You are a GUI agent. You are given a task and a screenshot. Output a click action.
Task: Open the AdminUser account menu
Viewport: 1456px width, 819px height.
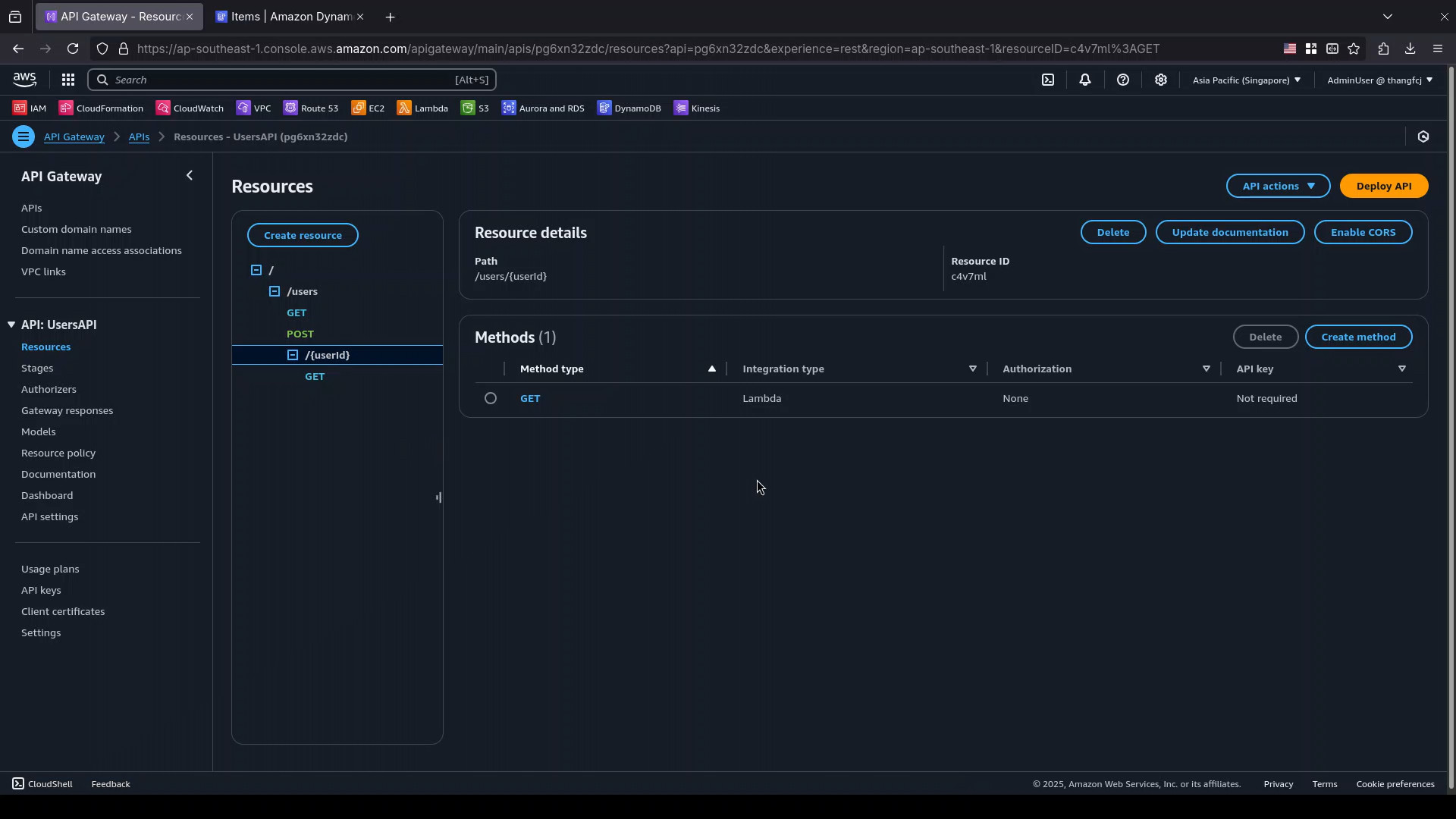1380,80
